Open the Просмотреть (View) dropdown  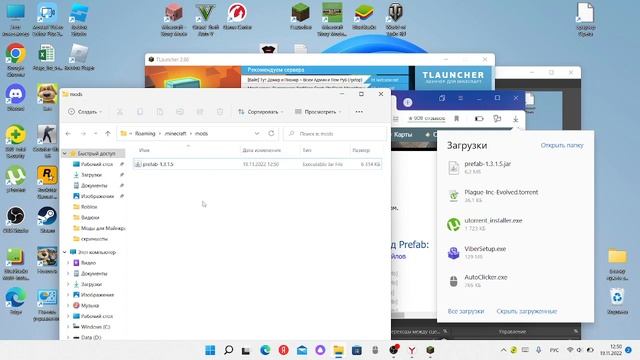point(318,112)
